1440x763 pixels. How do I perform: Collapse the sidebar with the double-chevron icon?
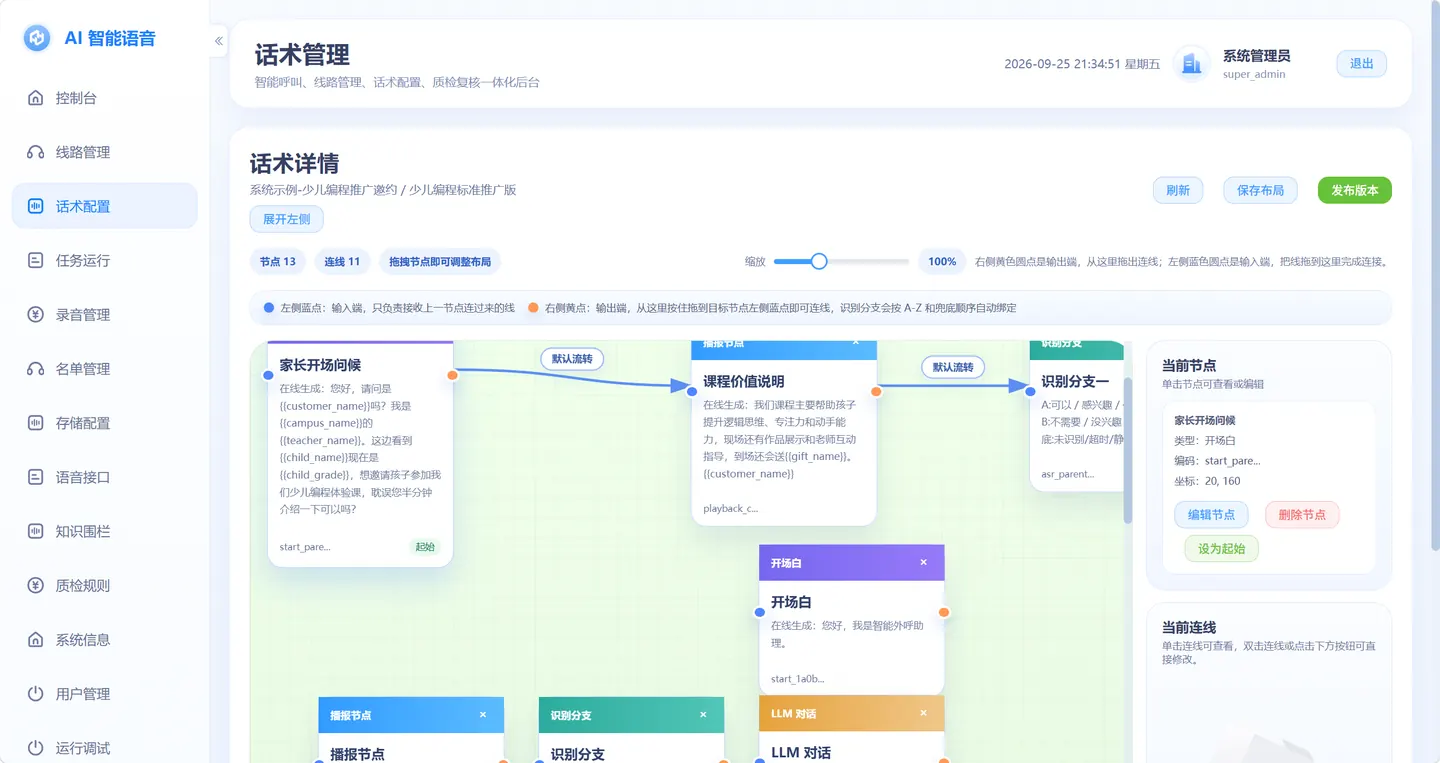219,41
